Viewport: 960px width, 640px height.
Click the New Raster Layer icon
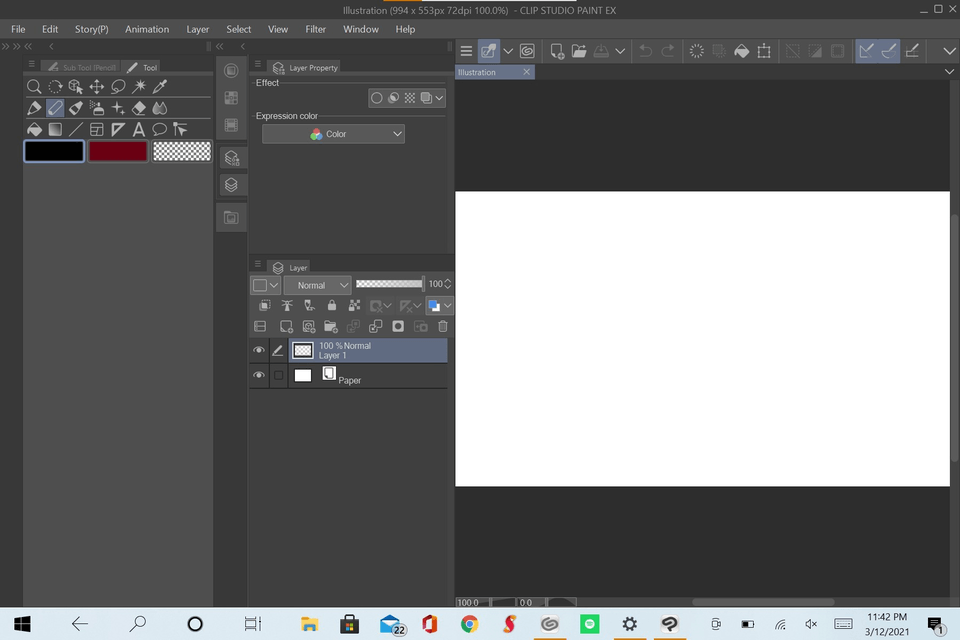pyautogui.click(x=286, y=326)
